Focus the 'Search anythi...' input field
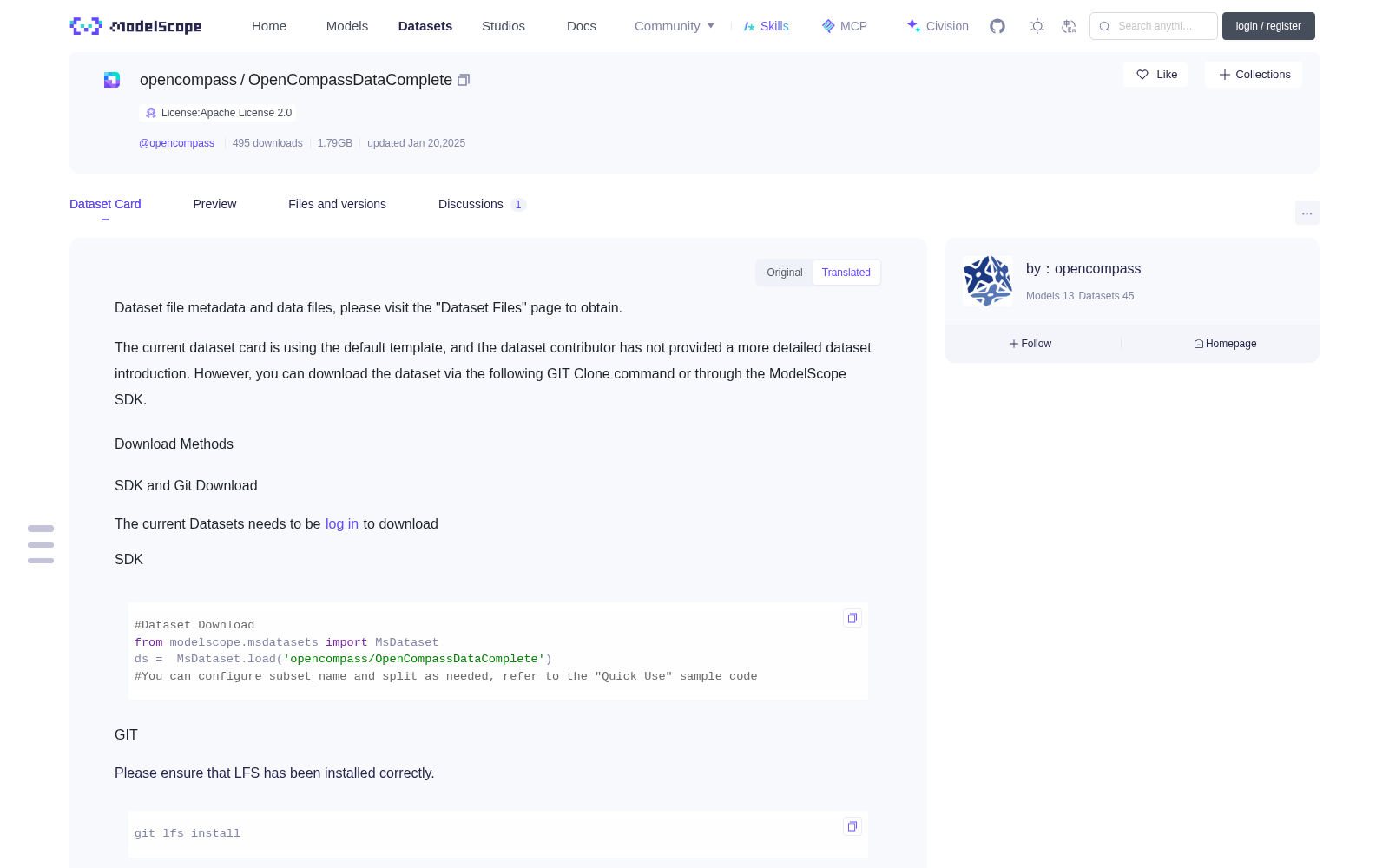This screenshot has height=868, width=1389. click(x=1154, y=26)
